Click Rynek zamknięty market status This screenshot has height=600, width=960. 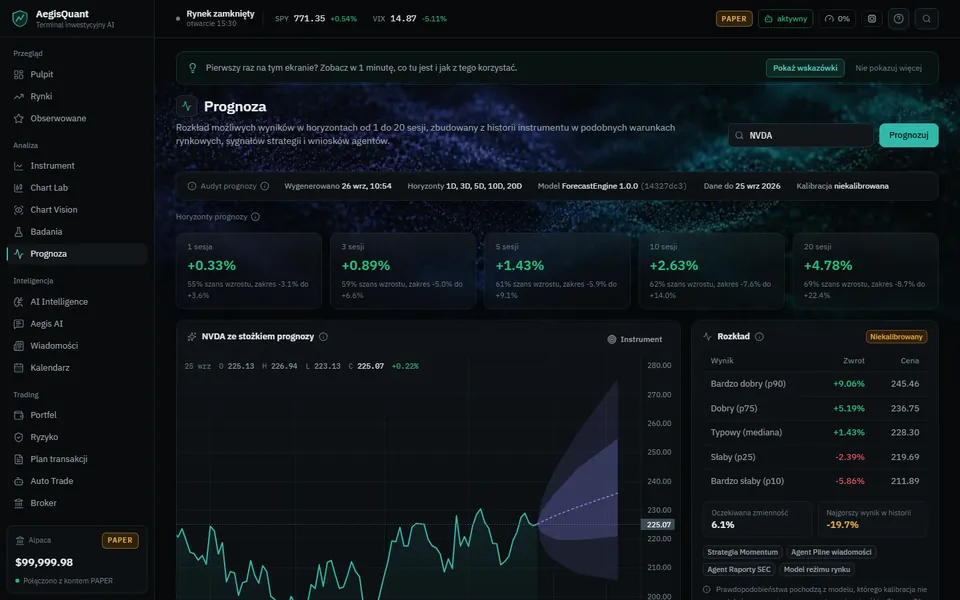[215, 18]
